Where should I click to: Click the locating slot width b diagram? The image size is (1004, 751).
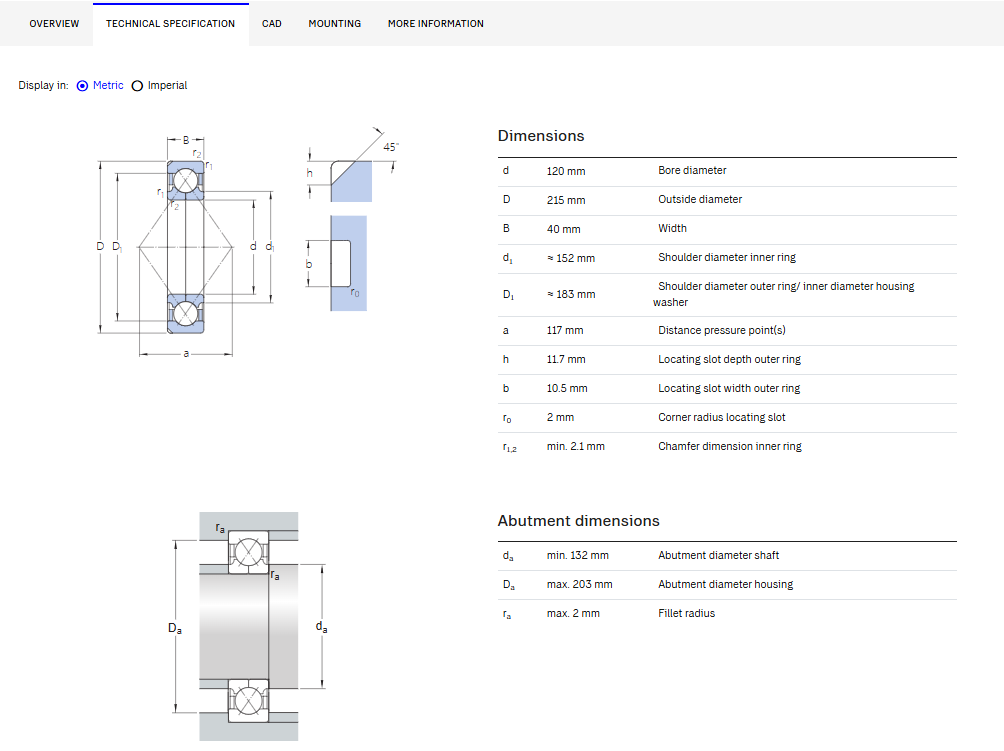tap(337, 263)
